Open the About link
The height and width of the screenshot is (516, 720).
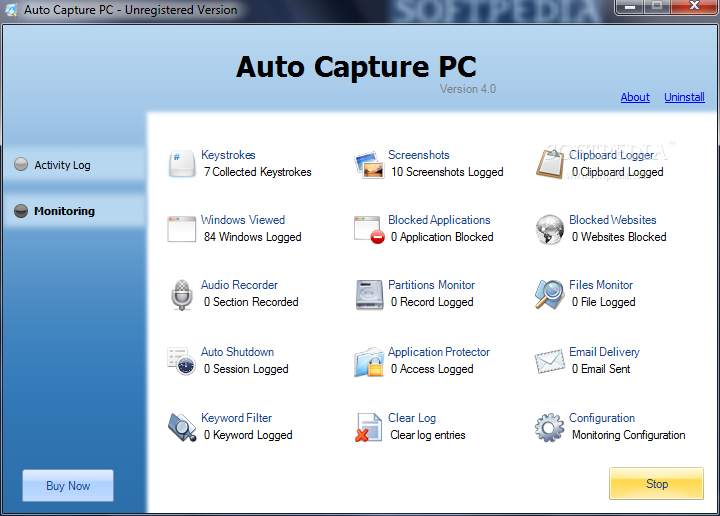635,97
